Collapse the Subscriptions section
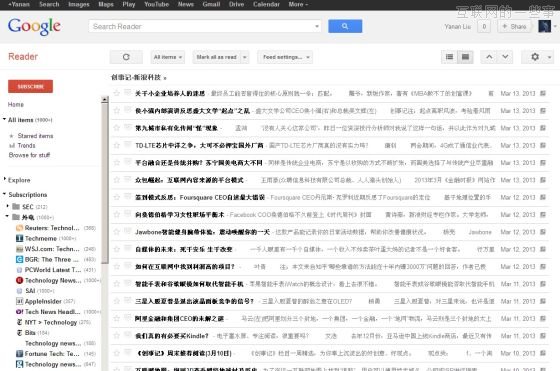560x371 pixels. pos(4,194)
